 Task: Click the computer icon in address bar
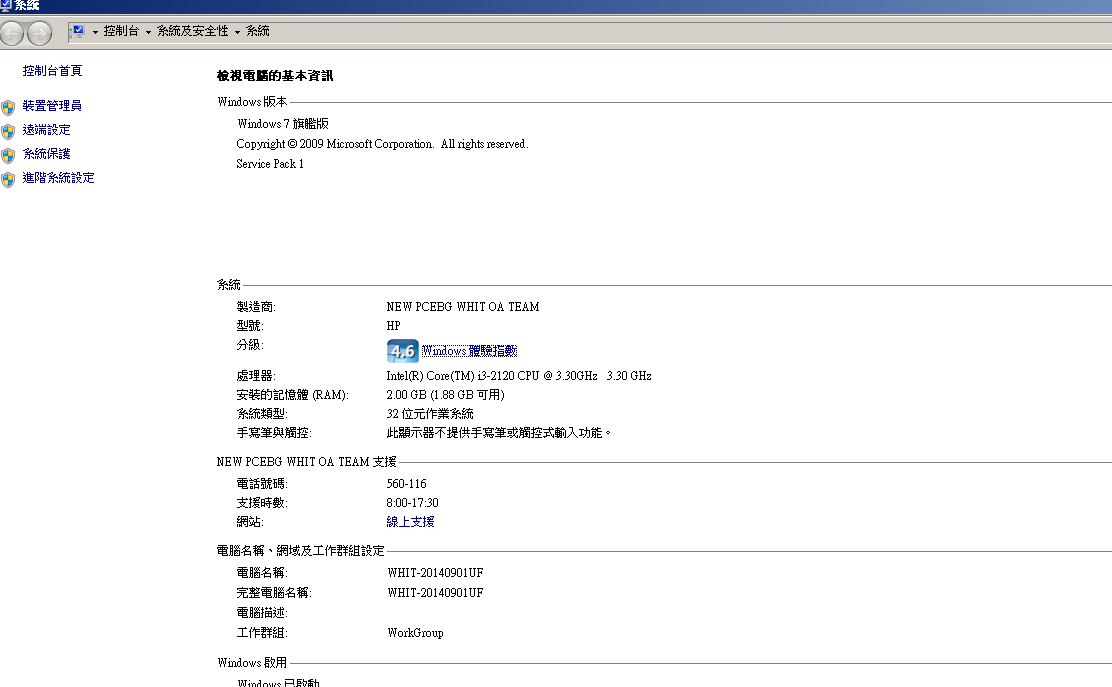(x=79, y=31)
